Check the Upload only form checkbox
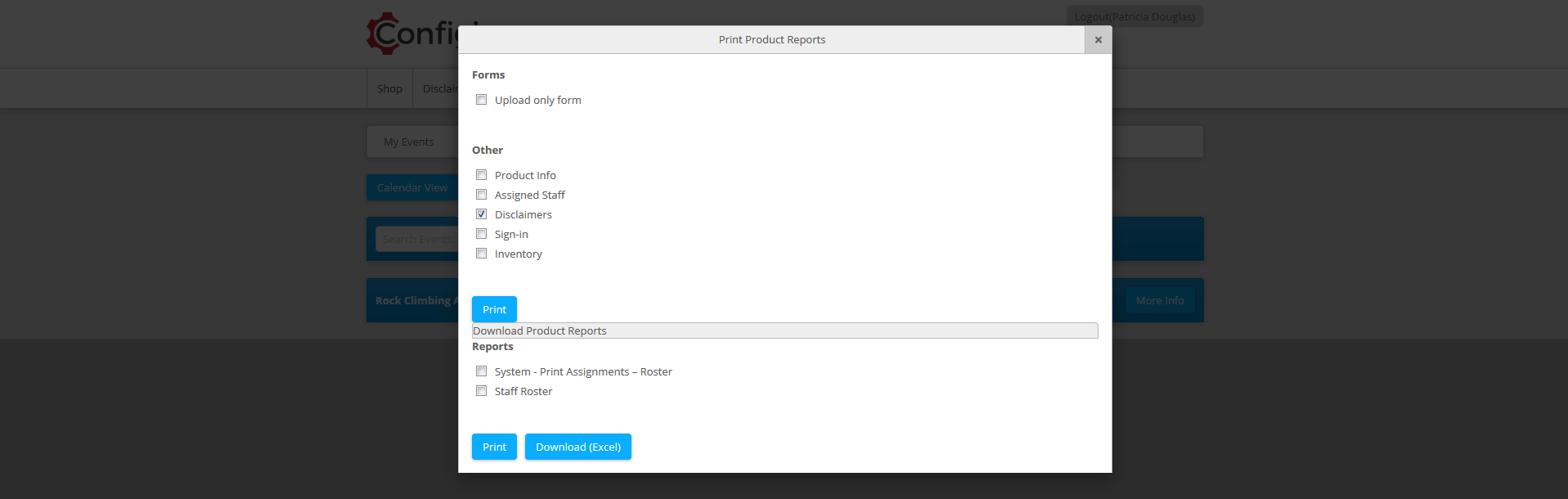This screenshot has width=1568, height=499. point(482,100)
